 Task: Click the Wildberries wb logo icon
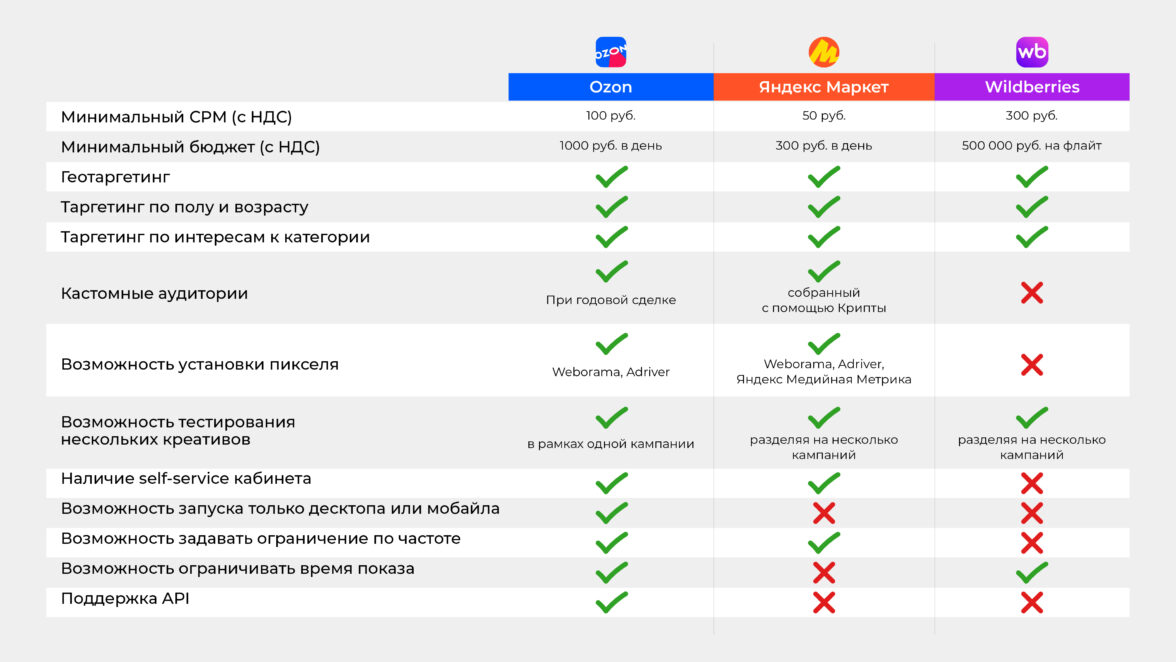(1032, 52)
